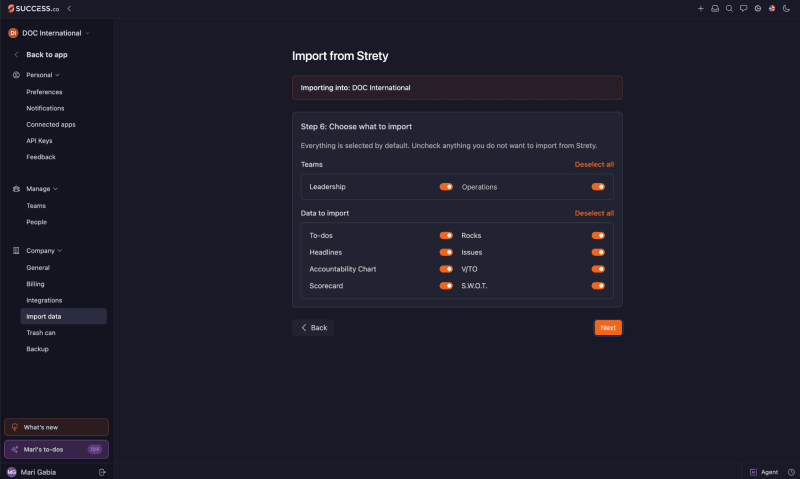Open the Billing page

pos(35,284)
